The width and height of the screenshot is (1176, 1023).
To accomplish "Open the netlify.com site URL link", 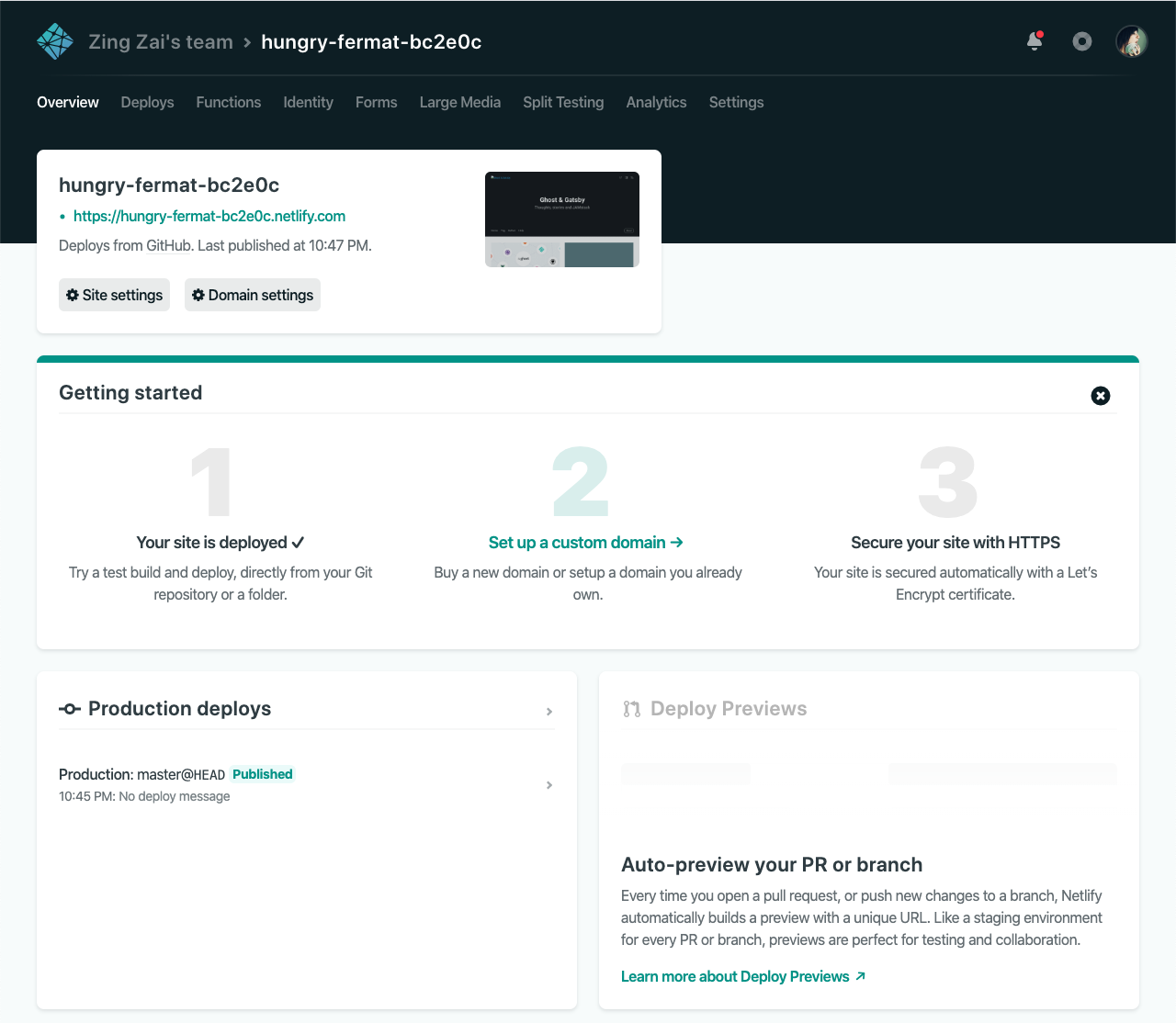I will coord(209,216).
